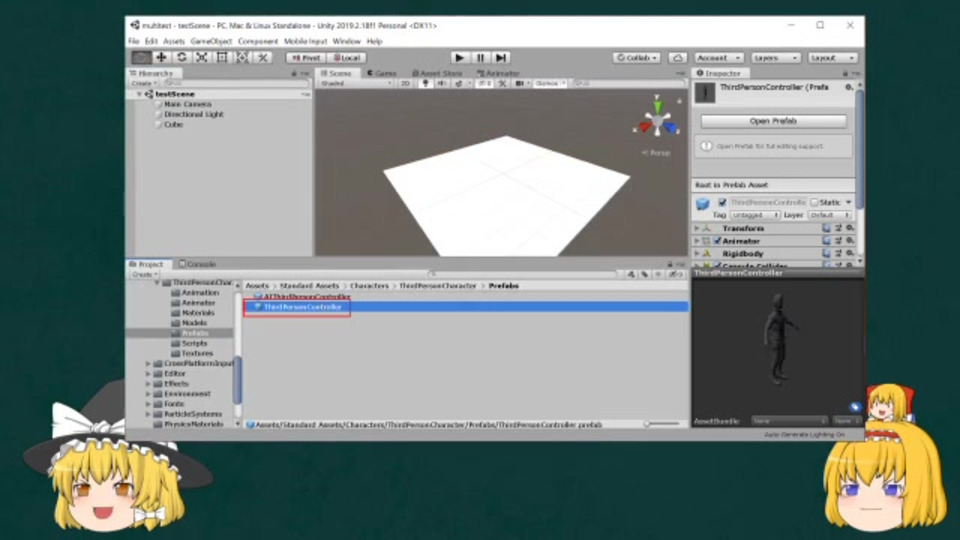
Task: Click the Step frame button
Action: [501, 58]
